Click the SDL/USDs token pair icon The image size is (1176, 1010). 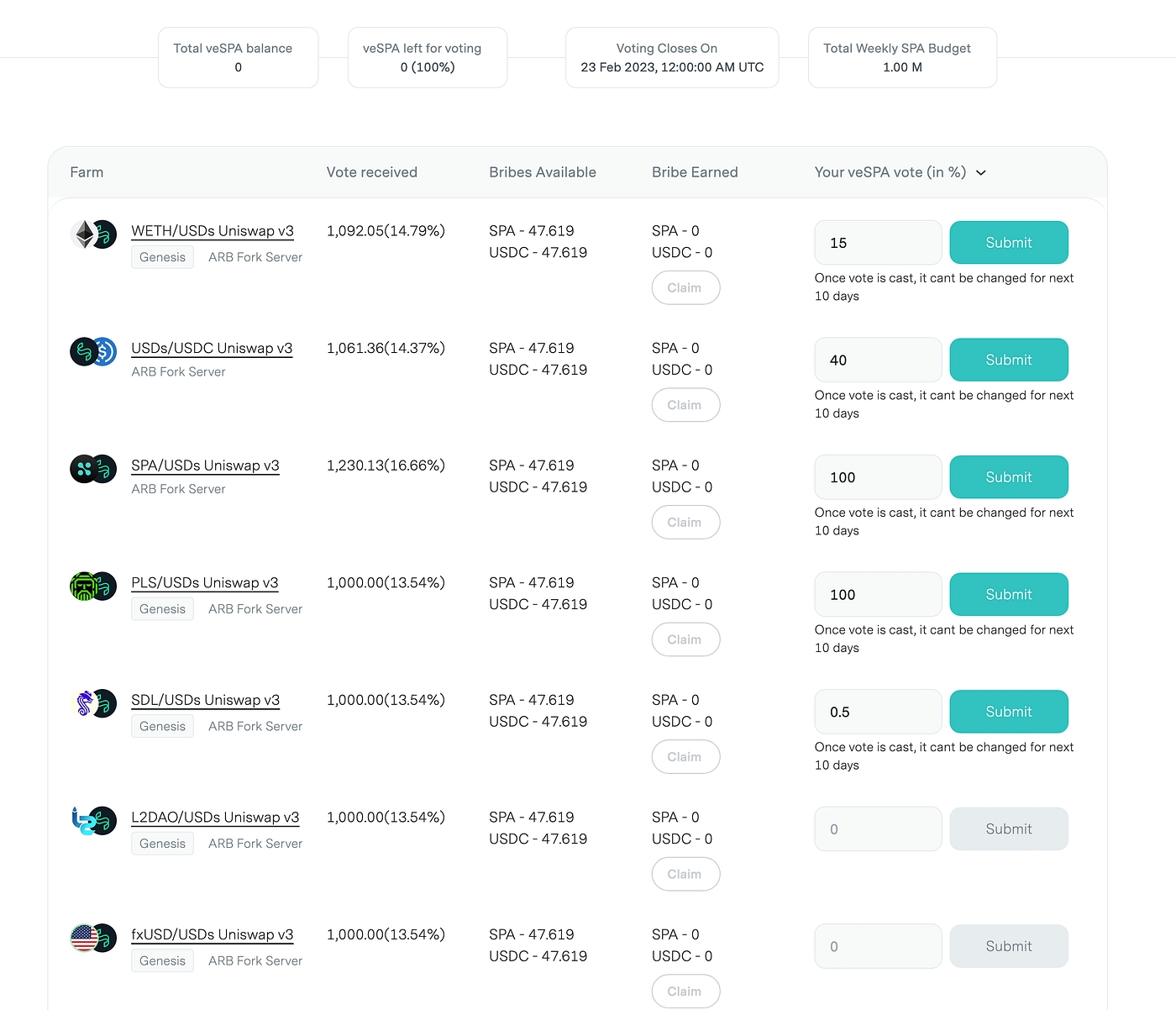pos(93,703)
